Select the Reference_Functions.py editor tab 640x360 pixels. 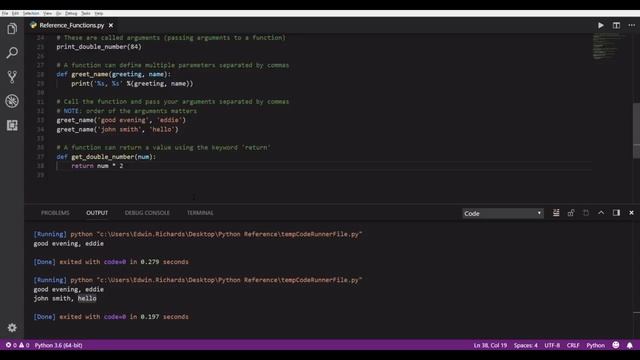point(71,25)
